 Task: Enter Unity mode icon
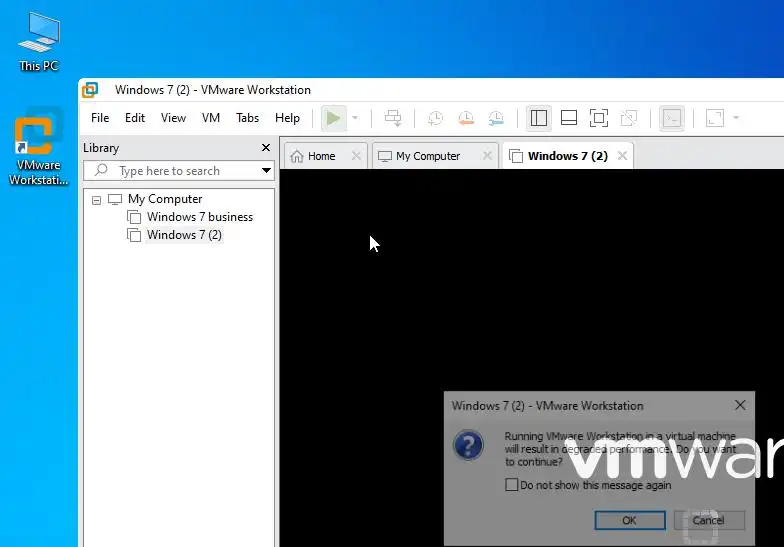click(629, 118)
